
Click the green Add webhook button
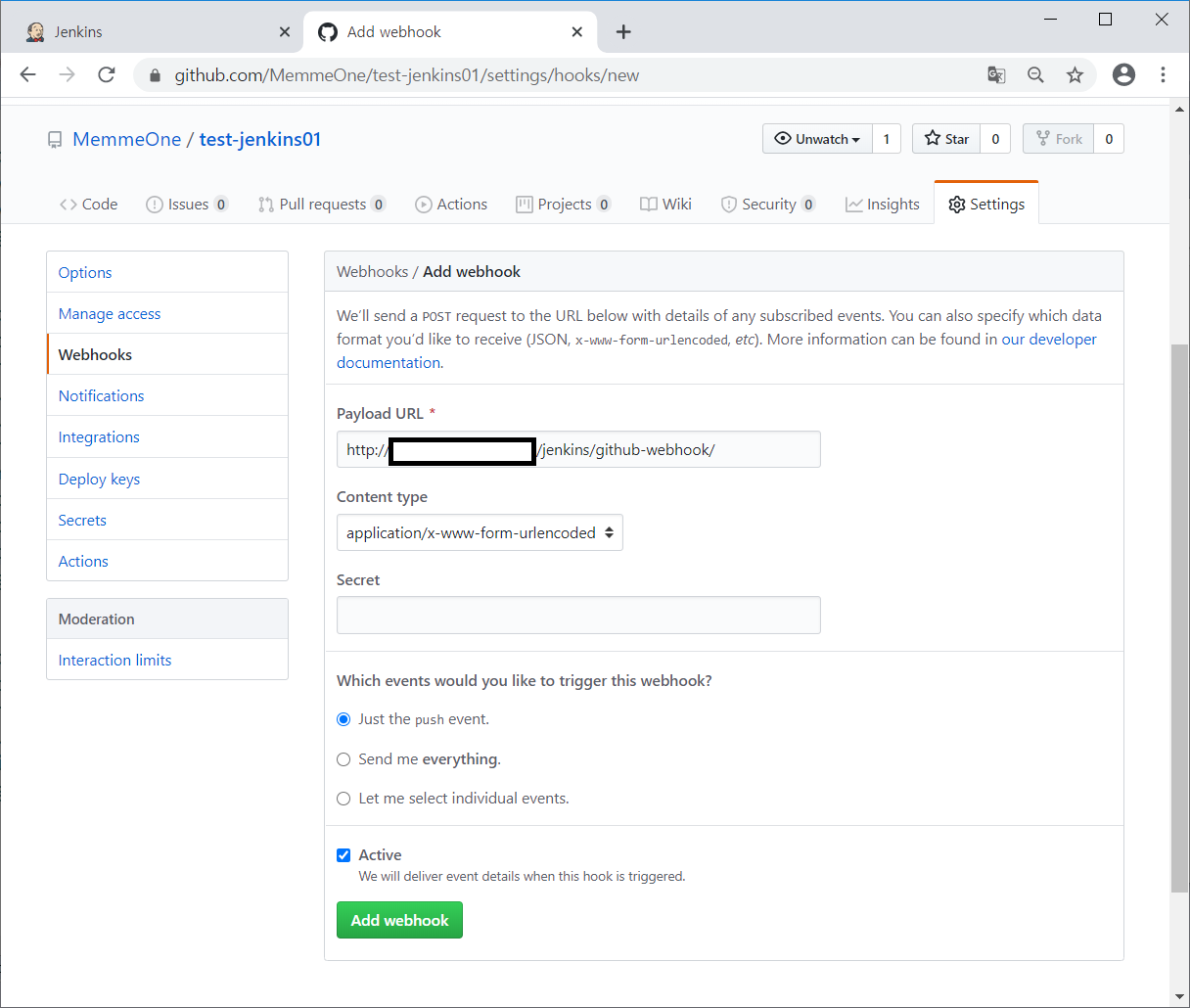point(399,920)
